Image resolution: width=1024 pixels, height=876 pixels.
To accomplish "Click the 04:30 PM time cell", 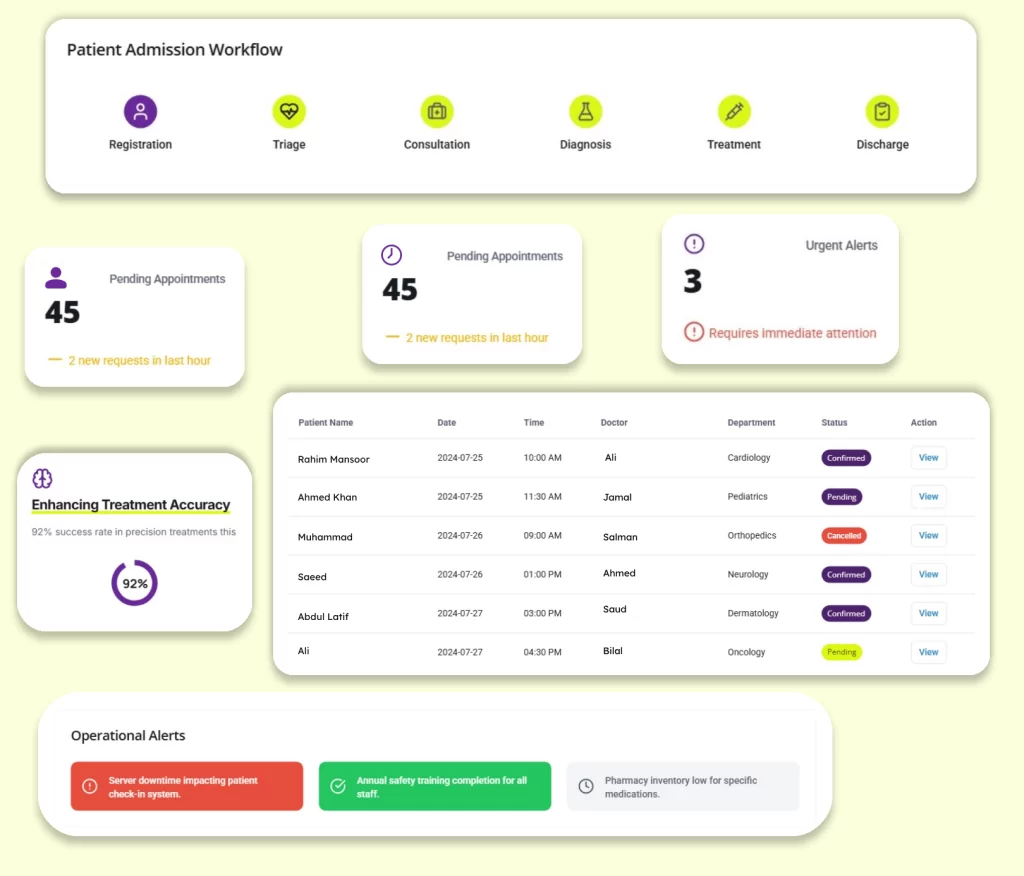I will click(x=542, y=652).
